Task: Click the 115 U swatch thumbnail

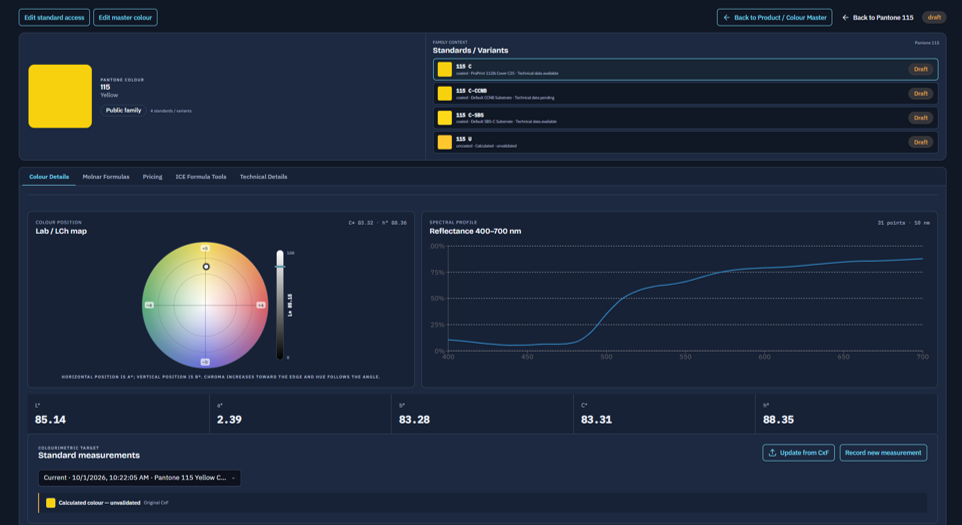Action: 445,142
